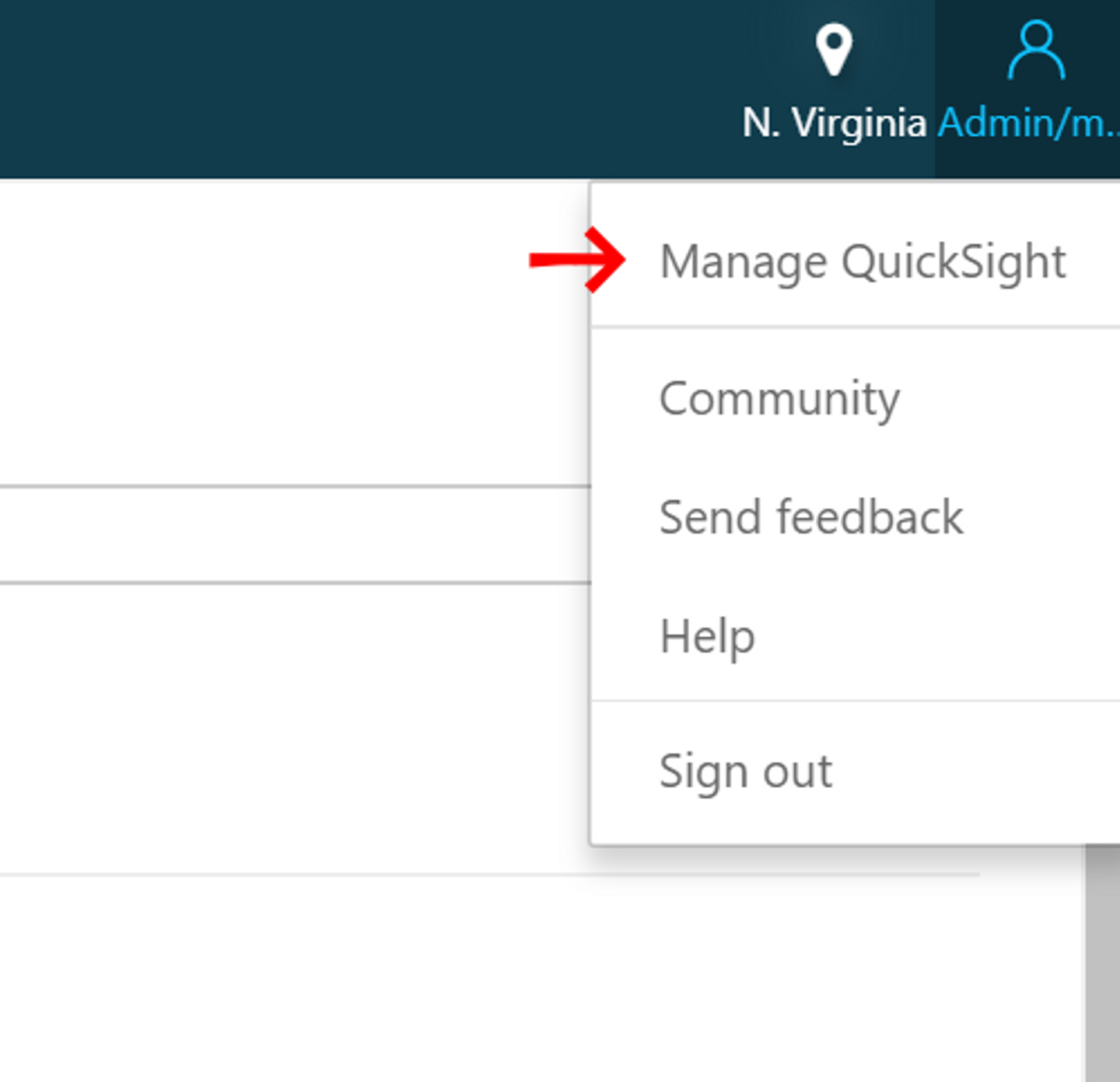
Task: Open the N. Virginia region selector
Action: click(835, 123)
